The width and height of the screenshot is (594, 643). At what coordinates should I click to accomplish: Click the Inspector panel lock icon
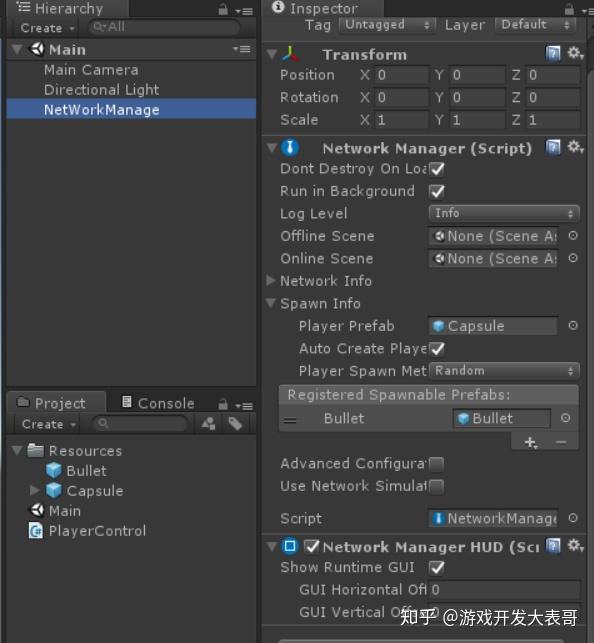tap(569, 9)
